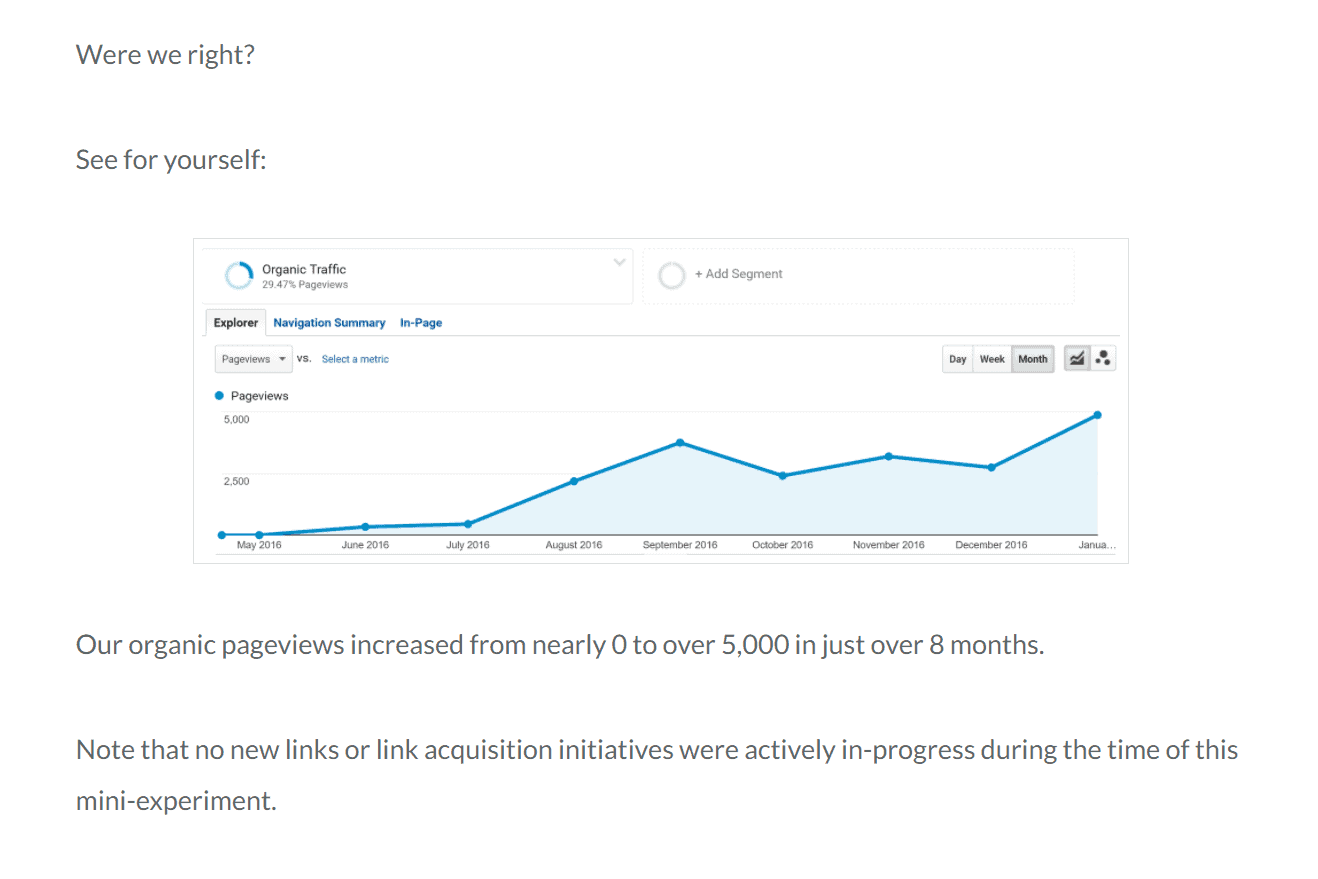Open the In-Page tab
This screenshot has width=1318, height=879.
point(421,322)
